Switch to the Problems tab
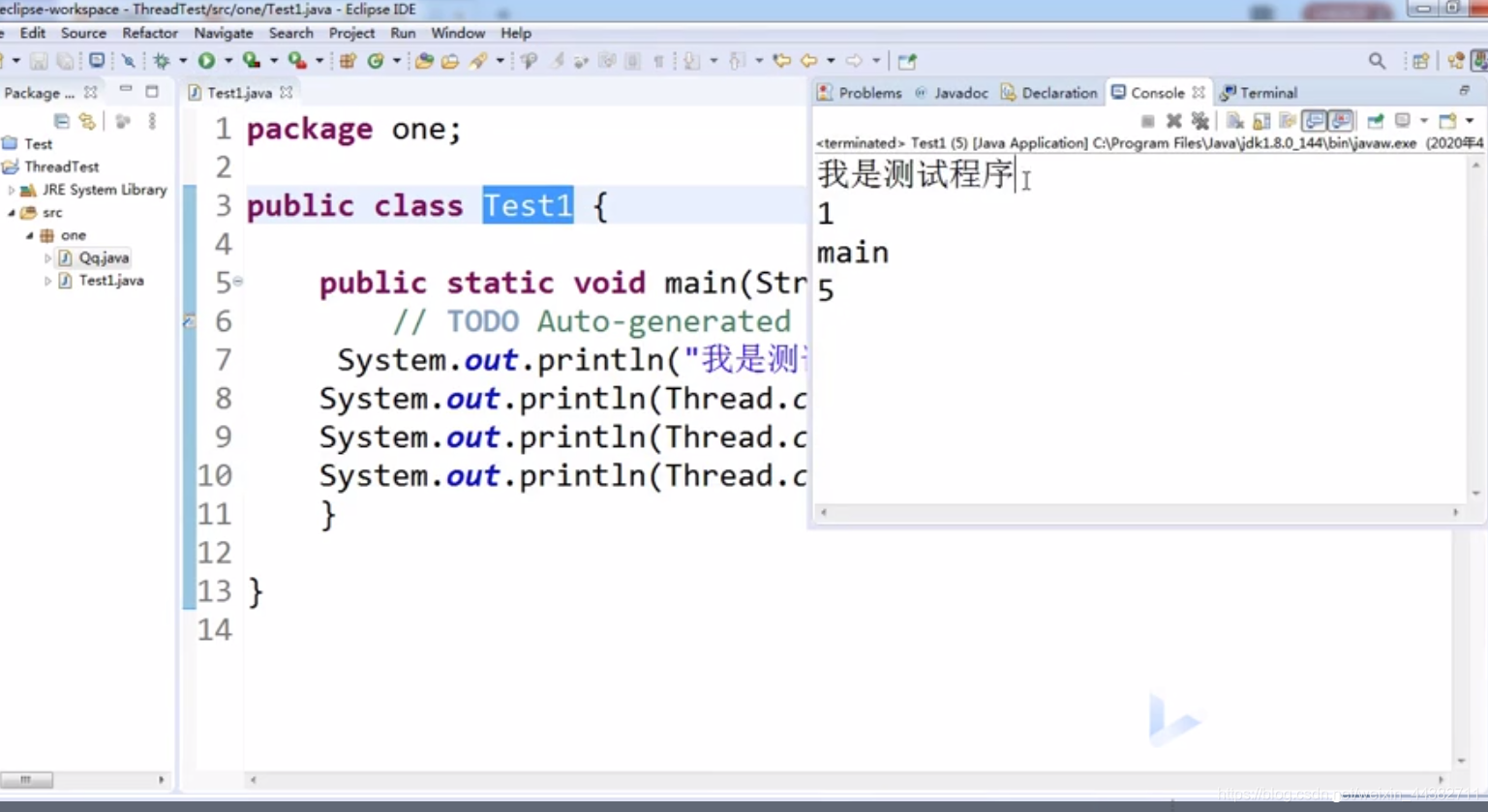Viewport: 1488px width, 812px height. click(x=860, y=93)
